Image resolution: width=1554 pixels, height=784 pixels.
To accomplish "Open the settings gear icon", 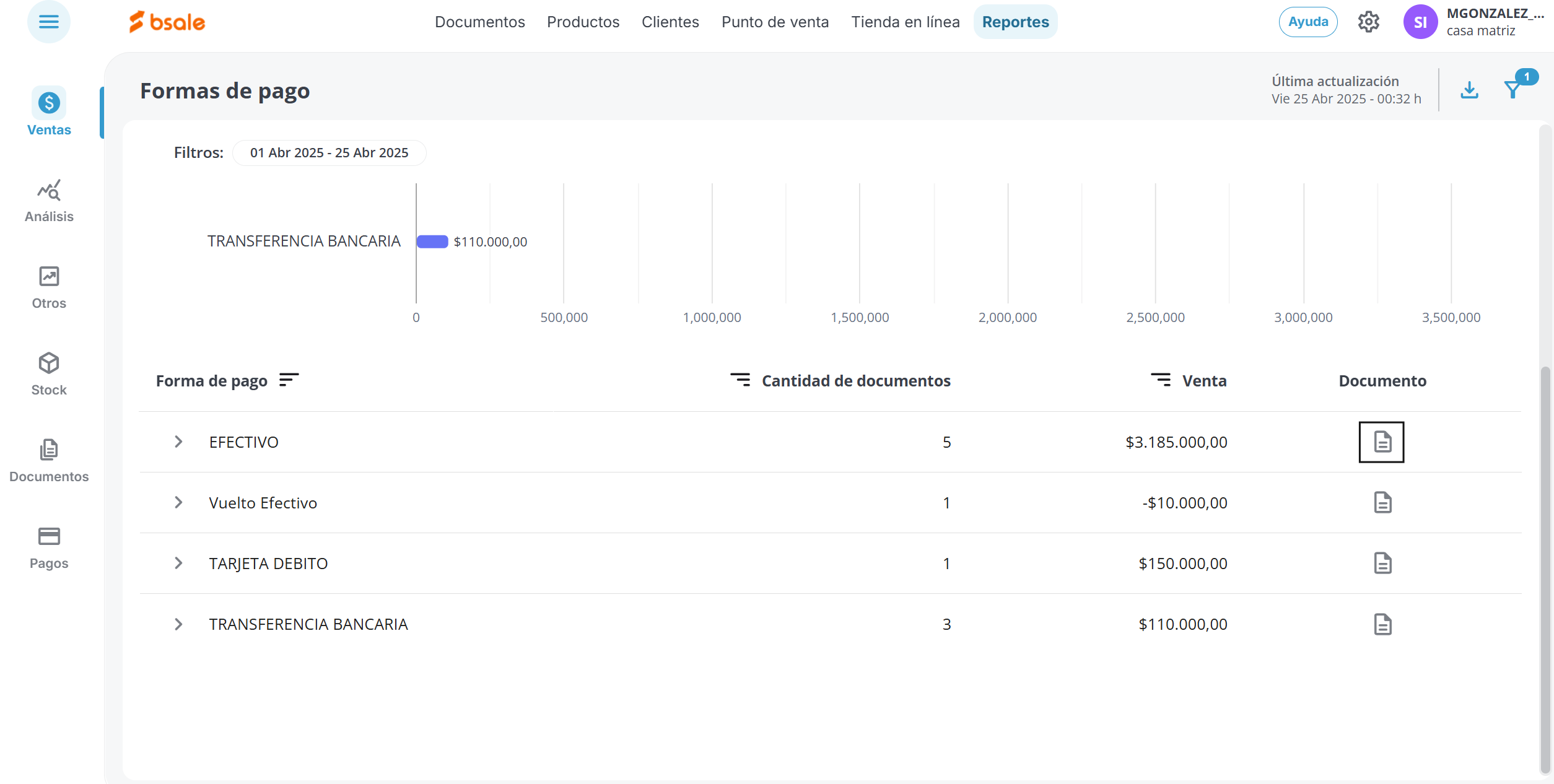I will click(x=1368, y=22).
